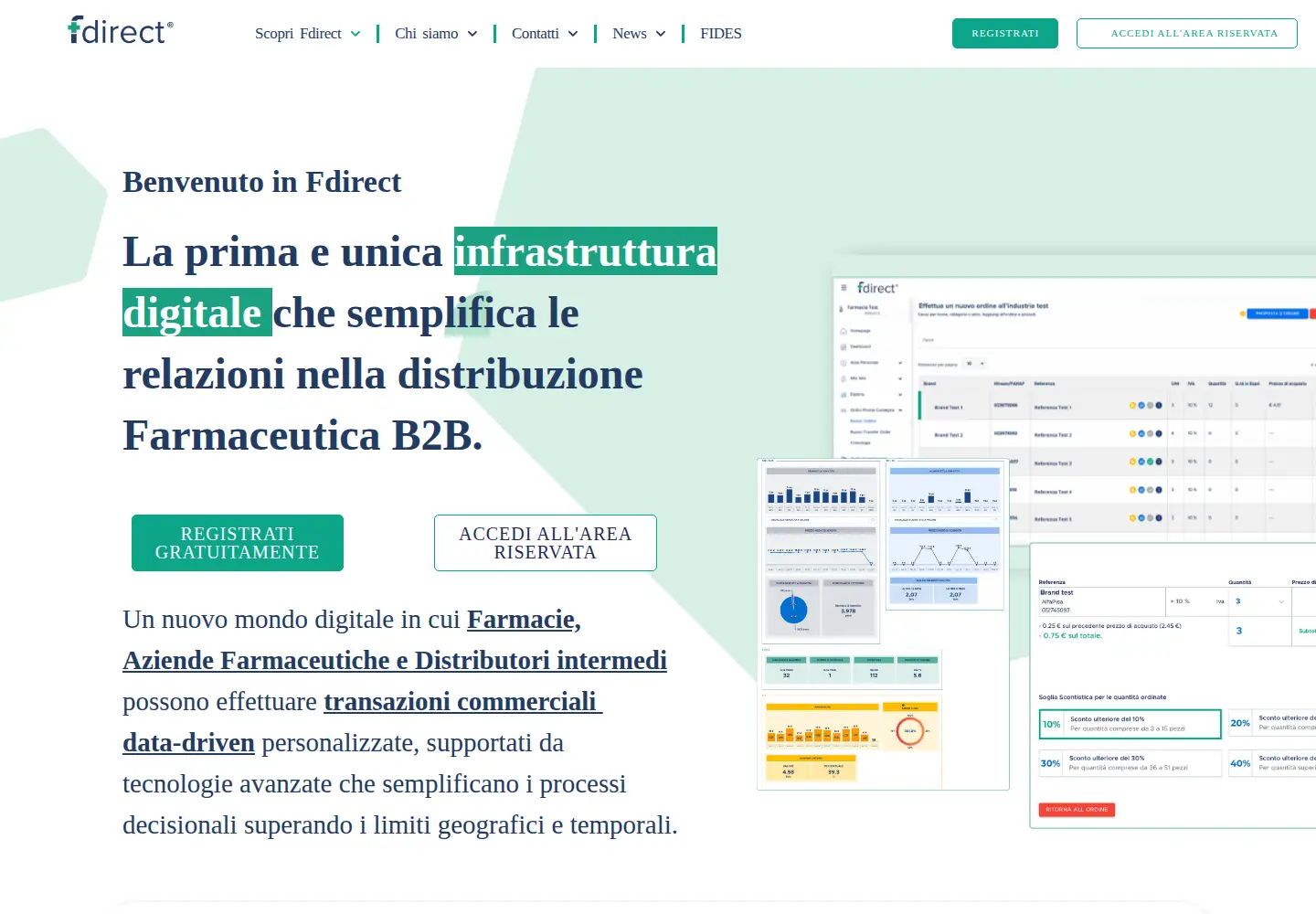Click the highlighted word infrastruttura

pyautogui.click(x=586, y=251)
